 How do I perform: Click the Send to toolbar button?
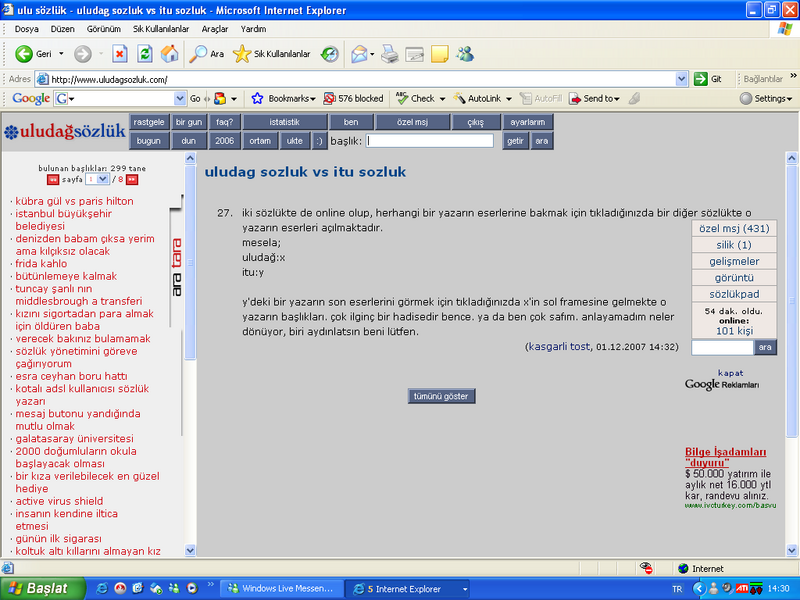[594, 98]
